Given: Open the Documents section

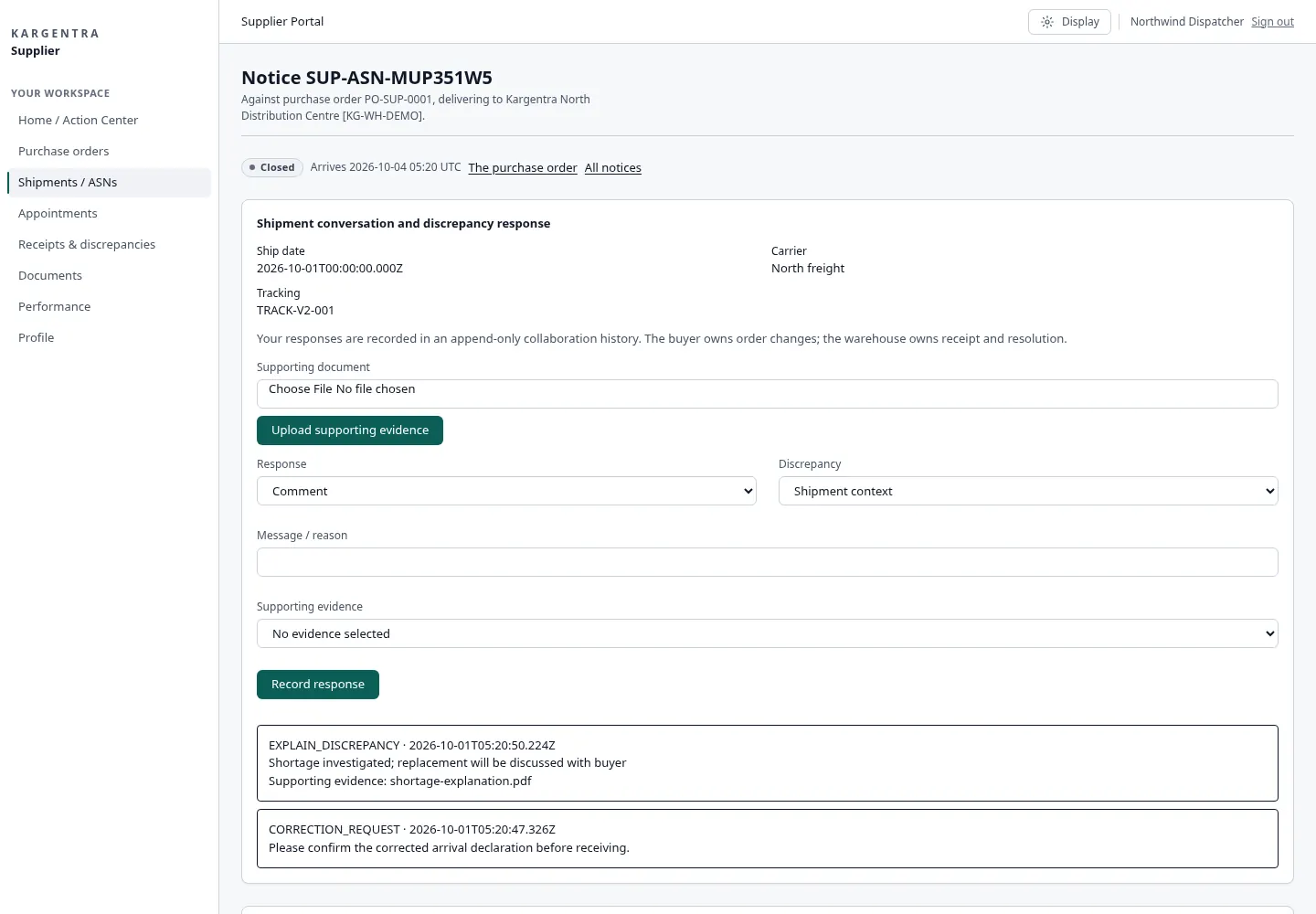Looking at the screenshot, I should pos(109,275).
